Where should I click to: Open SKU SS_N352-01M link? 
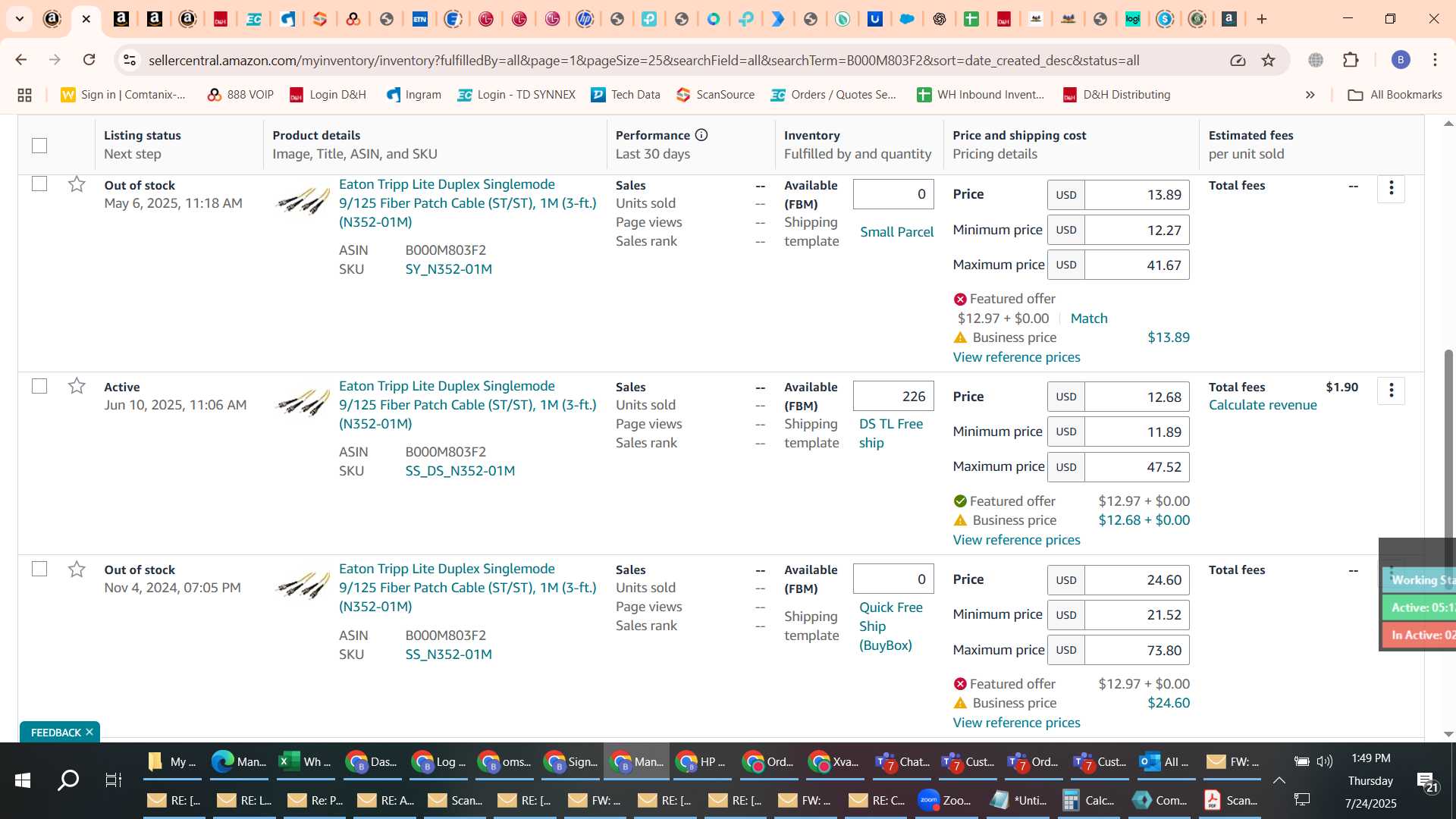(448, 654)
